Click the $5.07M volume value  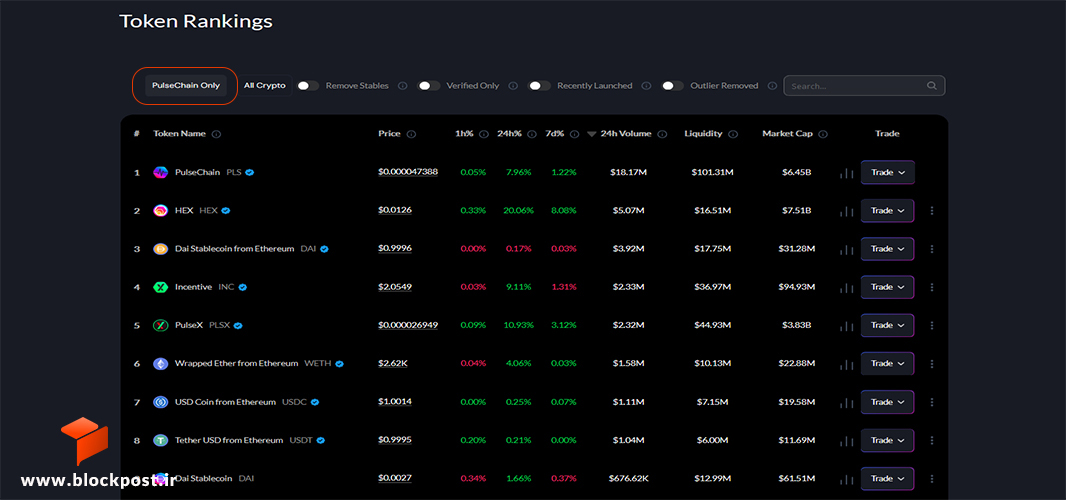tap(628, 211)
